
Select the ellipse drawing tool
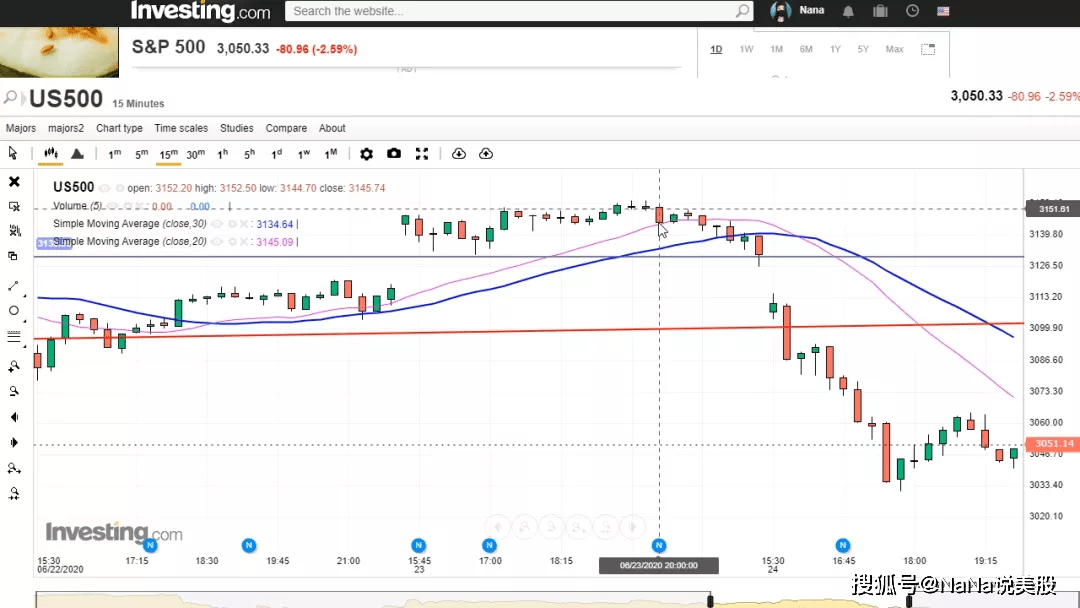pyautogui.click(x=13, y=311)
